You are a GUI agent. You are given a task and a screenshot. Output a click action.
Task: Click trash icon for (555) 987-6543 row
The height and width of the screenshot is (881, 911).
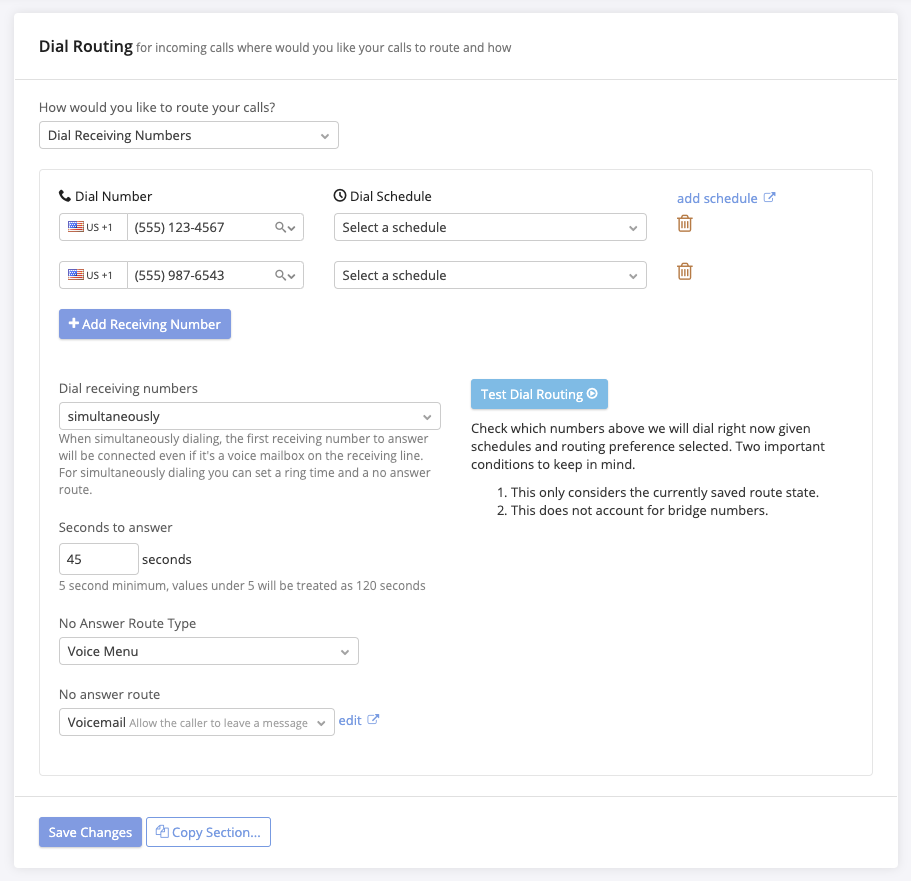685,272
